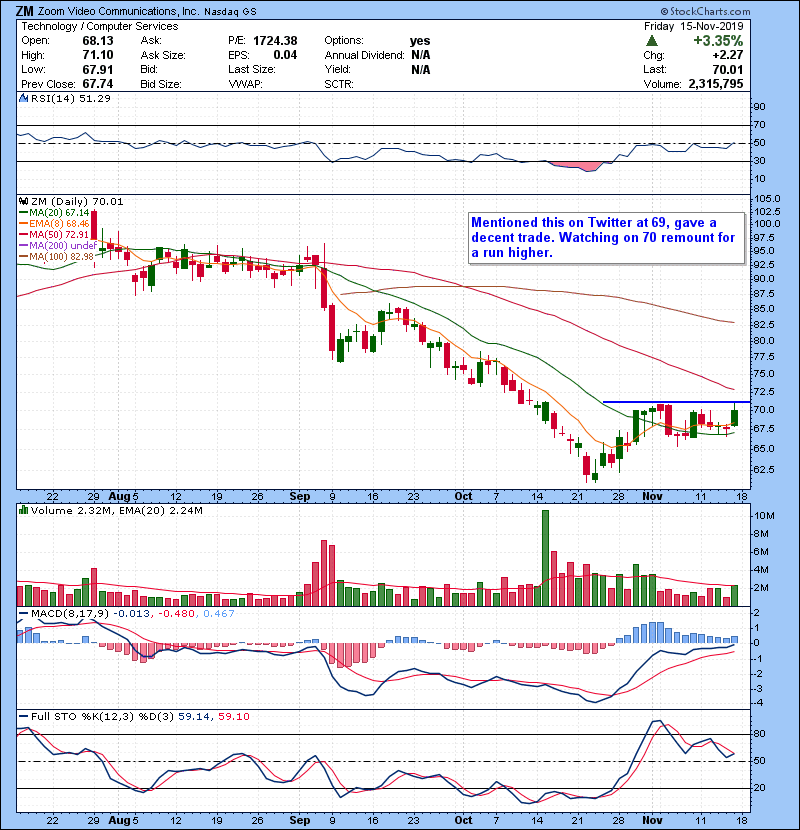Click the Full STO %K value 59.14
Screen dimensions: 800x830
[194, 716]
